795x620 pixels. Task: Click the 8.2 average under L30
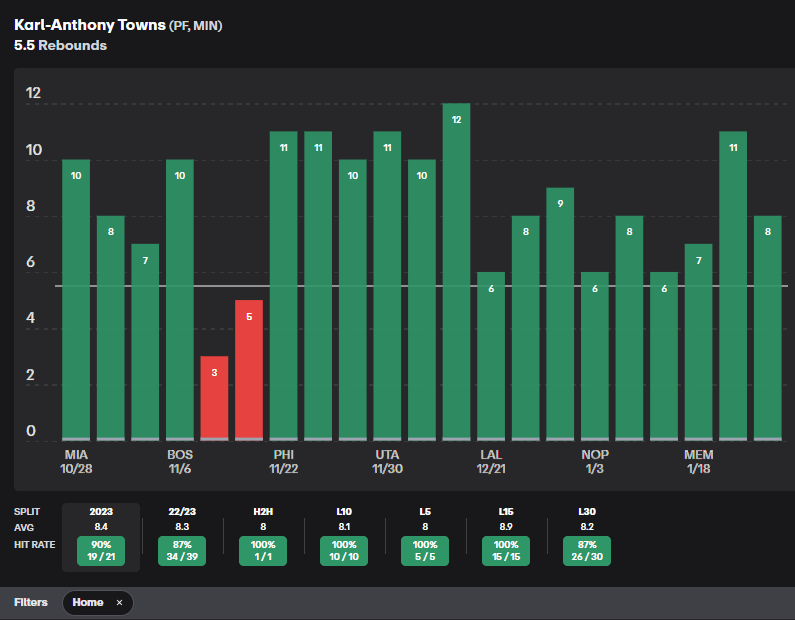click(587, 527)
